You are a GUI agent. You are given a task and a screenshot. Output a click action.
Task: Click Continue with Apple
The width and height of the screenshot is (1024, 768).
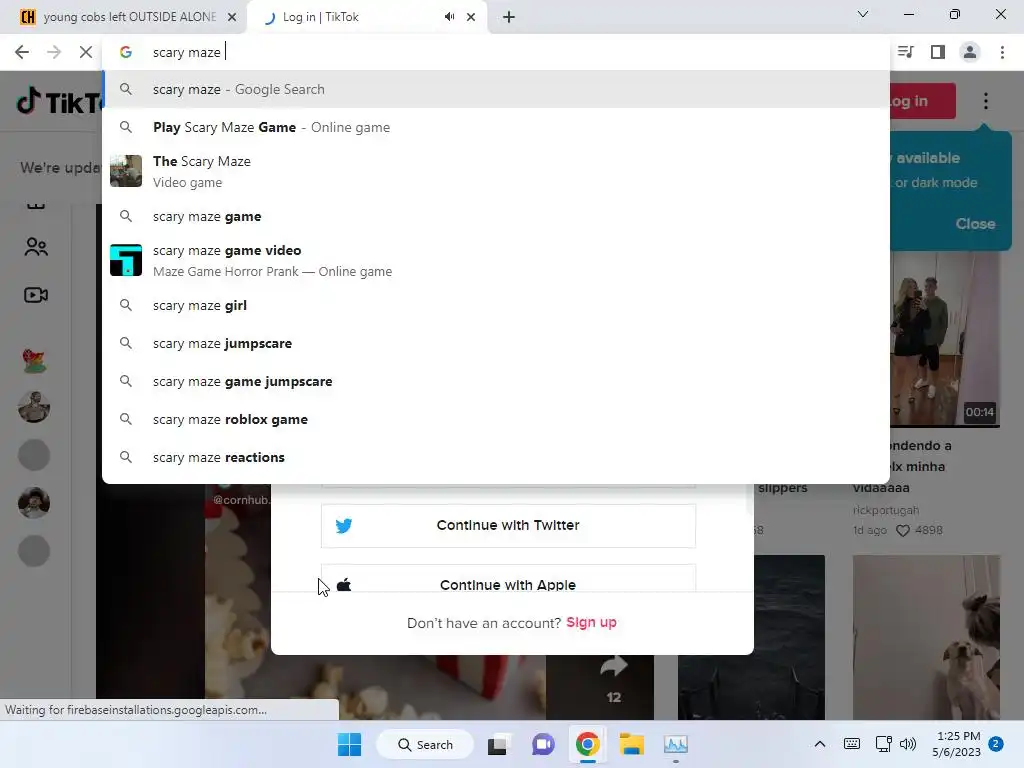(x=508, y=579)
